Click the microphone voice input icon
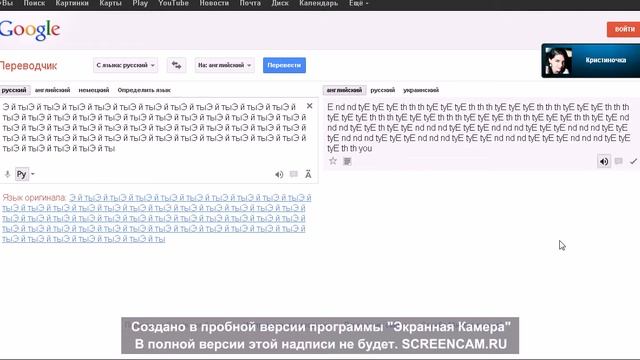This screenshot has width=640, height=360. pyautogui.click(x=7, y=174)
